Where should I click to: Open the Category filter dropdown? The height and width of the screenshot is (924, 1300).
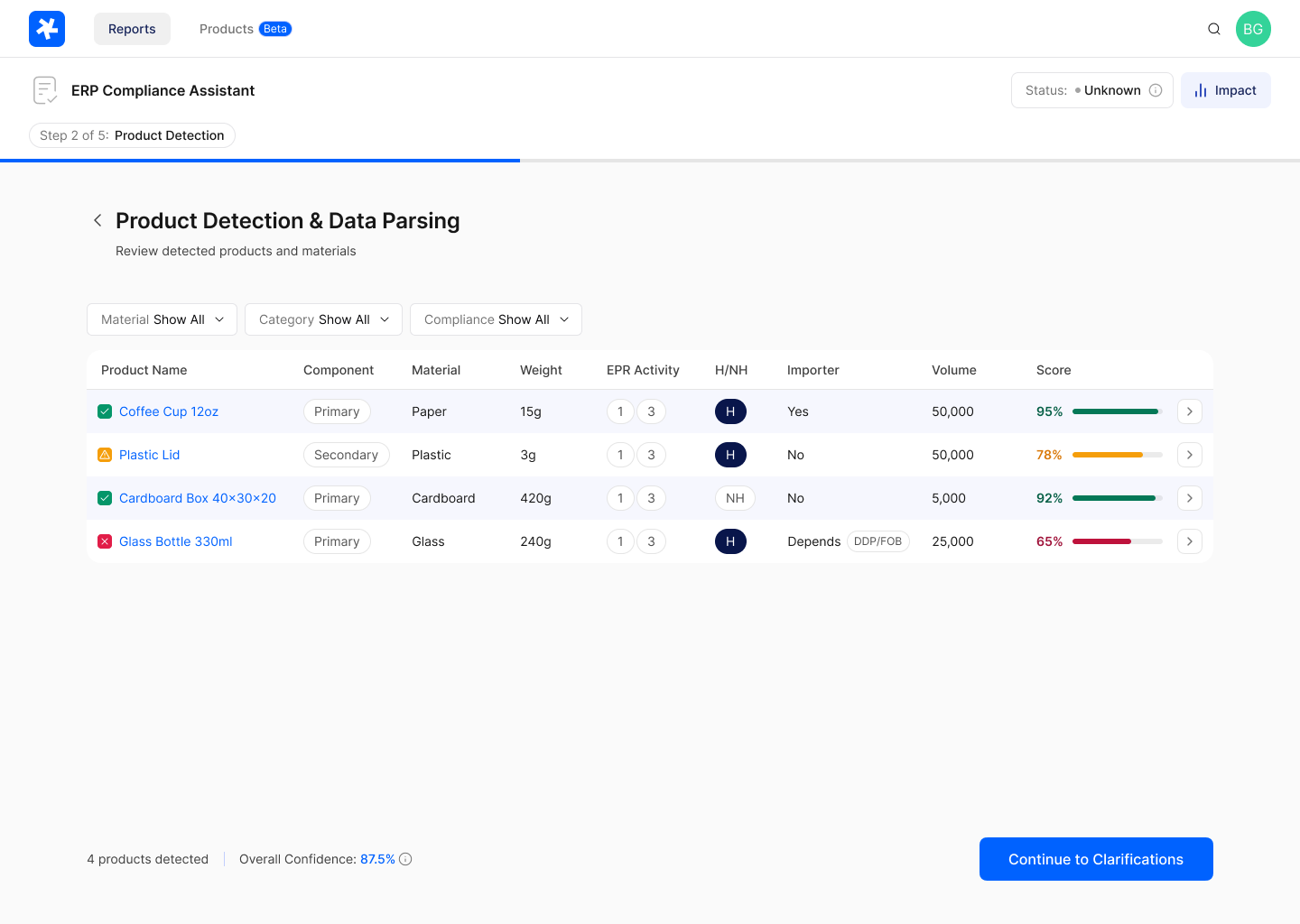point(323,319)
